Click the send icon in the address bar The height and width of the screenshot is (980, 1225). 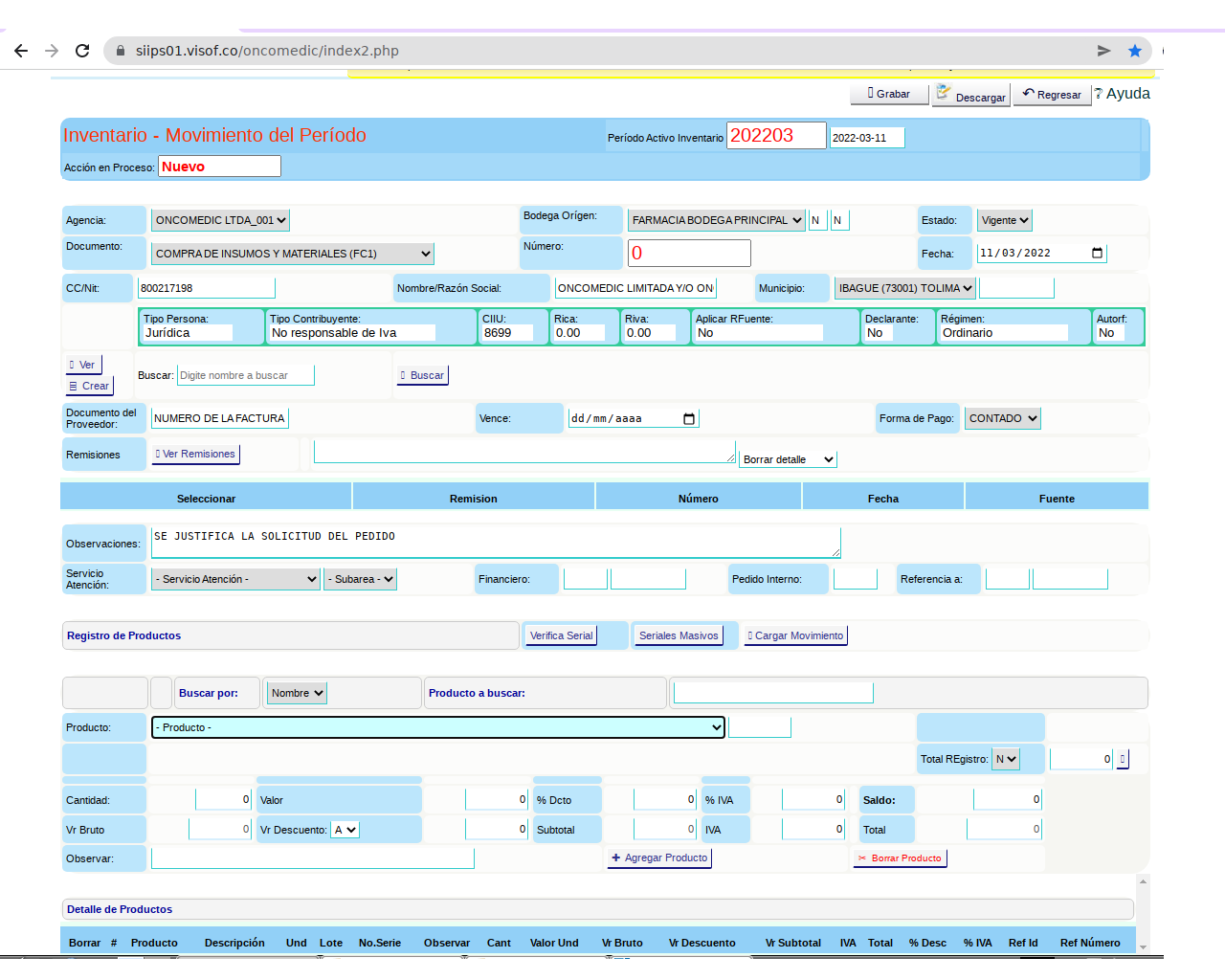(x=1103, y=51)
